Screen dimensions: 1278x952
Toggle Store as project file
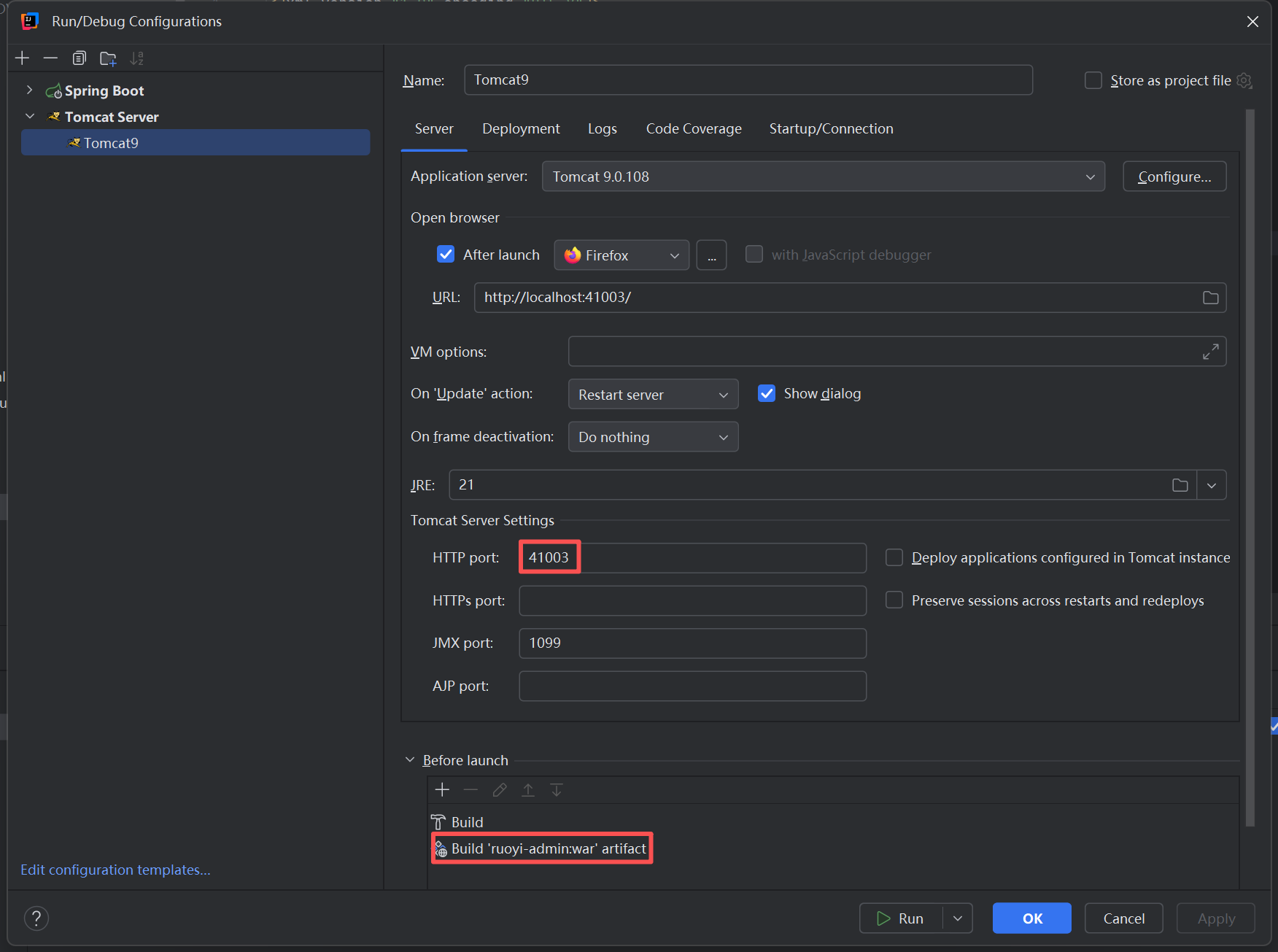[1093, 80]
